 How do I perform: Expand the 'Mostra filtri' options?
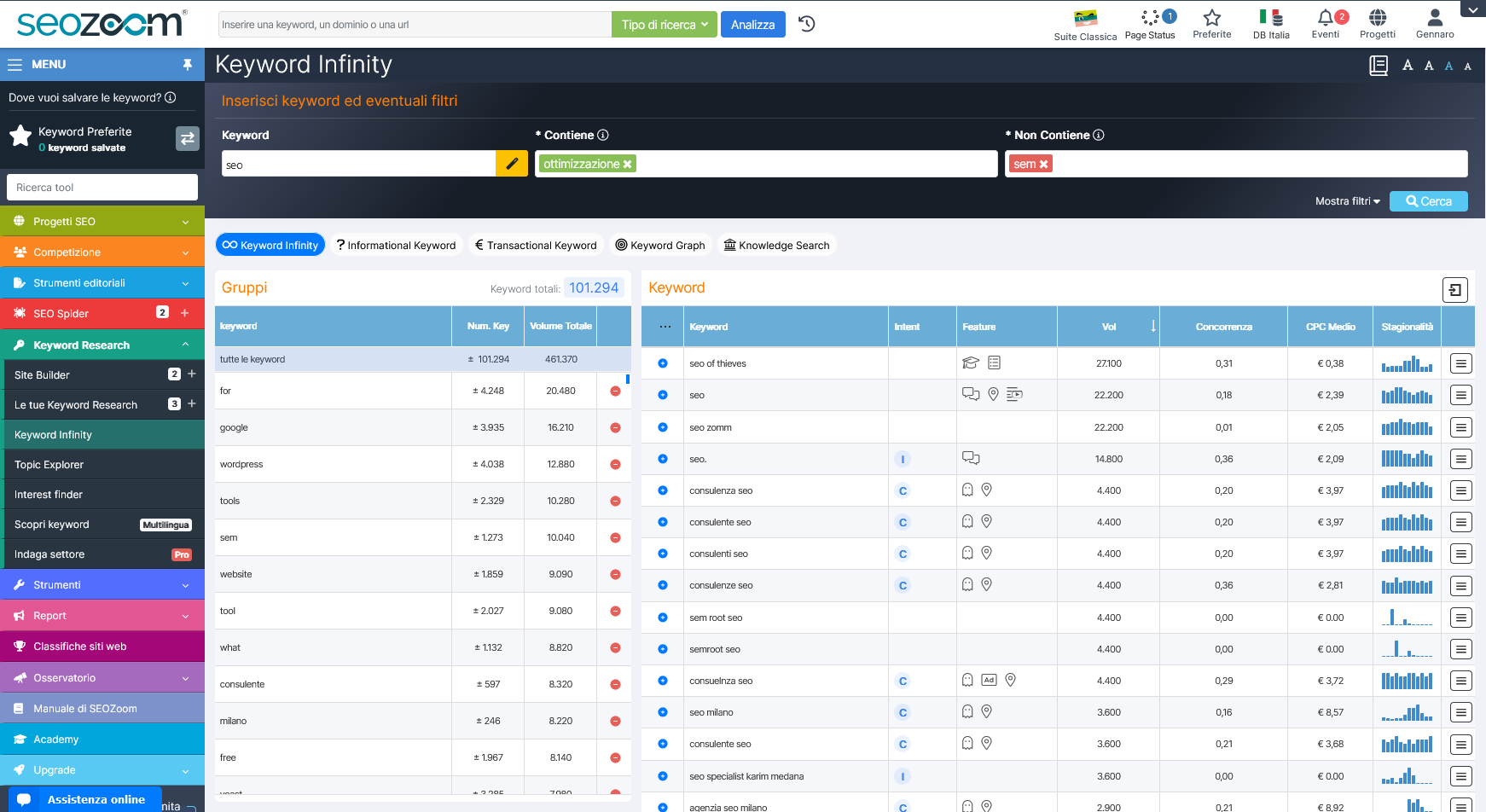[x=1347, y=201]
